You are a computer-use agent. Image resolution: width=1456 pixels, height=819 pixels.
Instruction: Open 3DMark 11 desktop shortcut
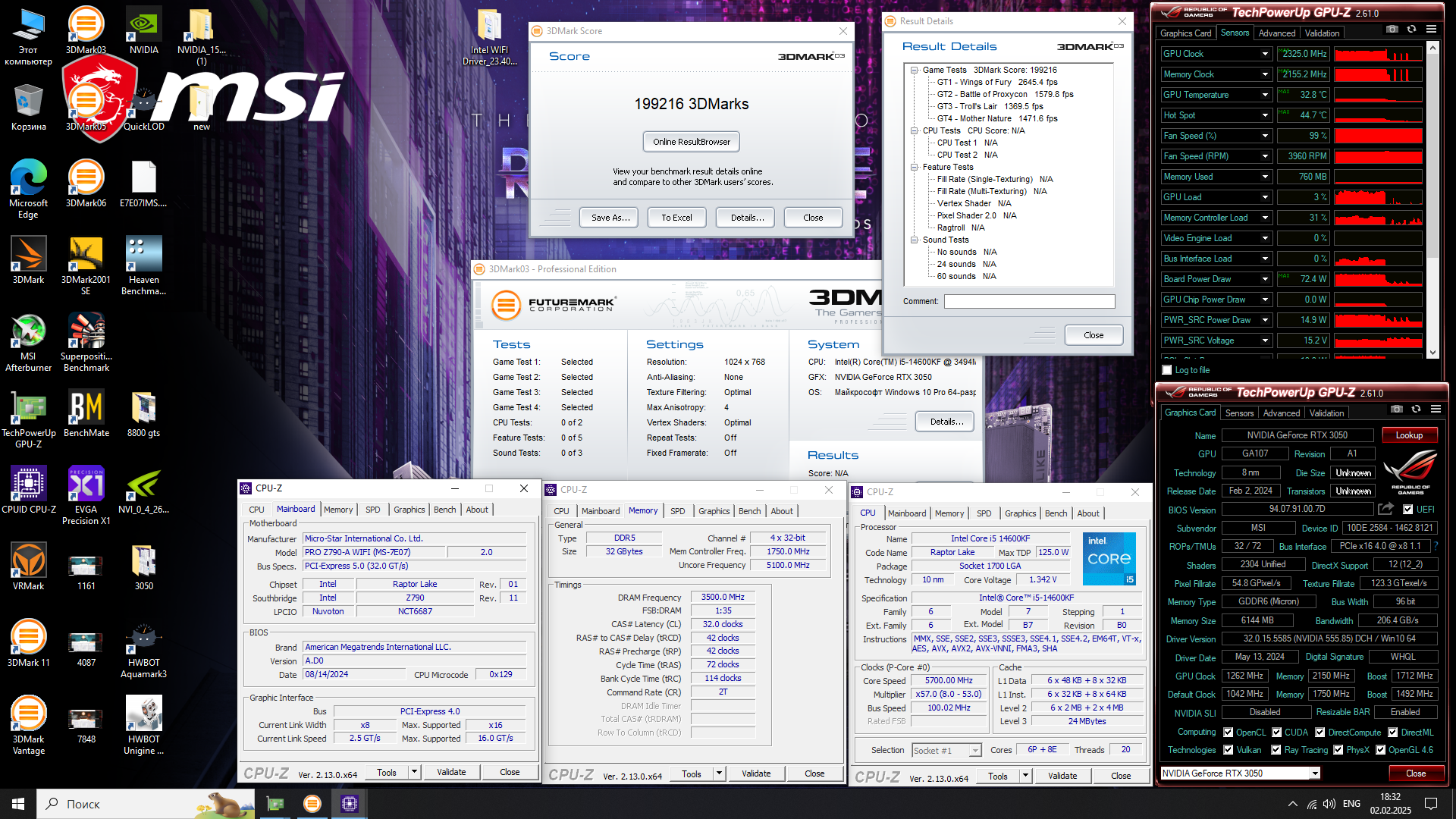28,643
